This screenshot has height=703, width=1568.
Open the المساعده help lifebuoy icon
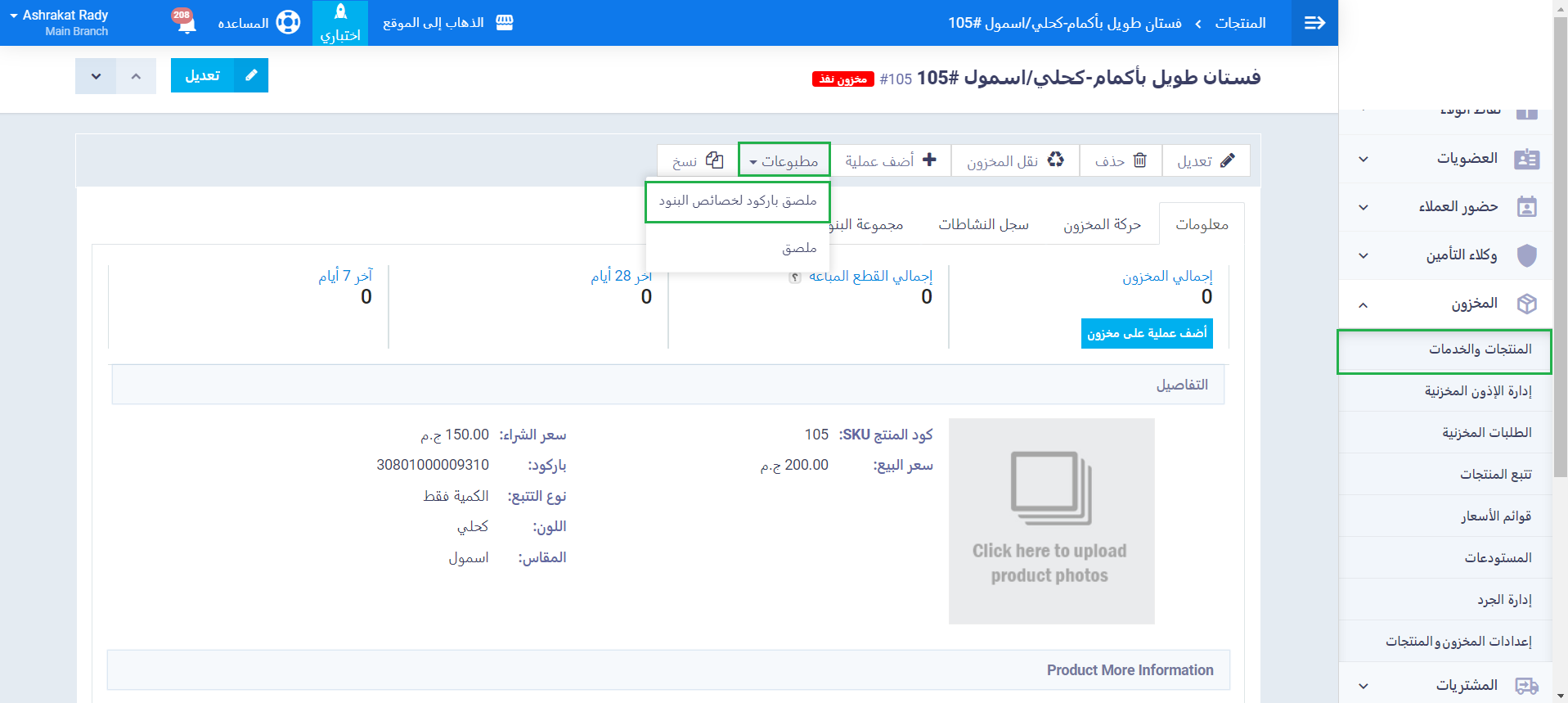tap(288, 22)
